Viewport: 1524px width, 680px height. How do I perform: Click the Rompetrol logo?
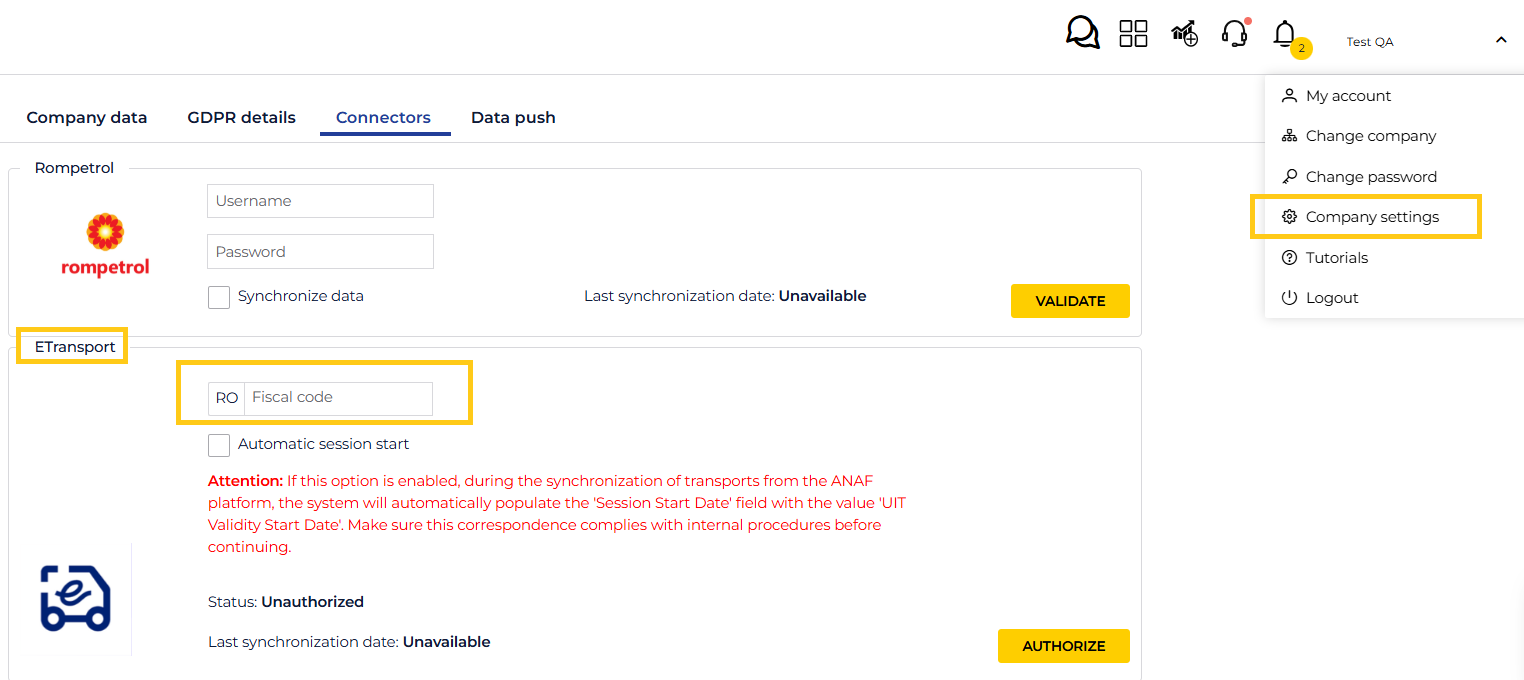(x=105, y=245)
